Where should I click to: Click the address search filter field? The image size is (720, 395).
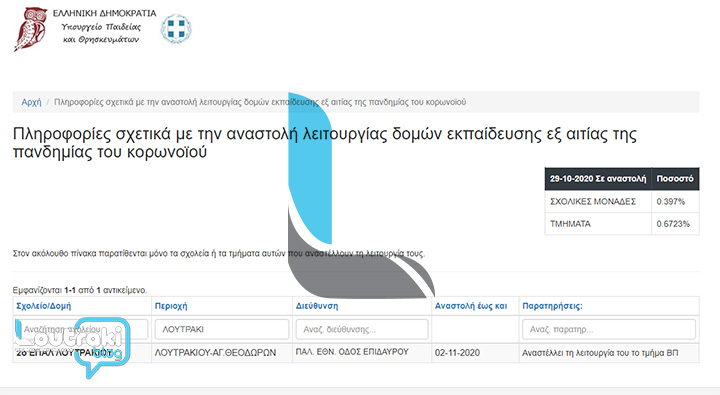[x=362, y=329]
